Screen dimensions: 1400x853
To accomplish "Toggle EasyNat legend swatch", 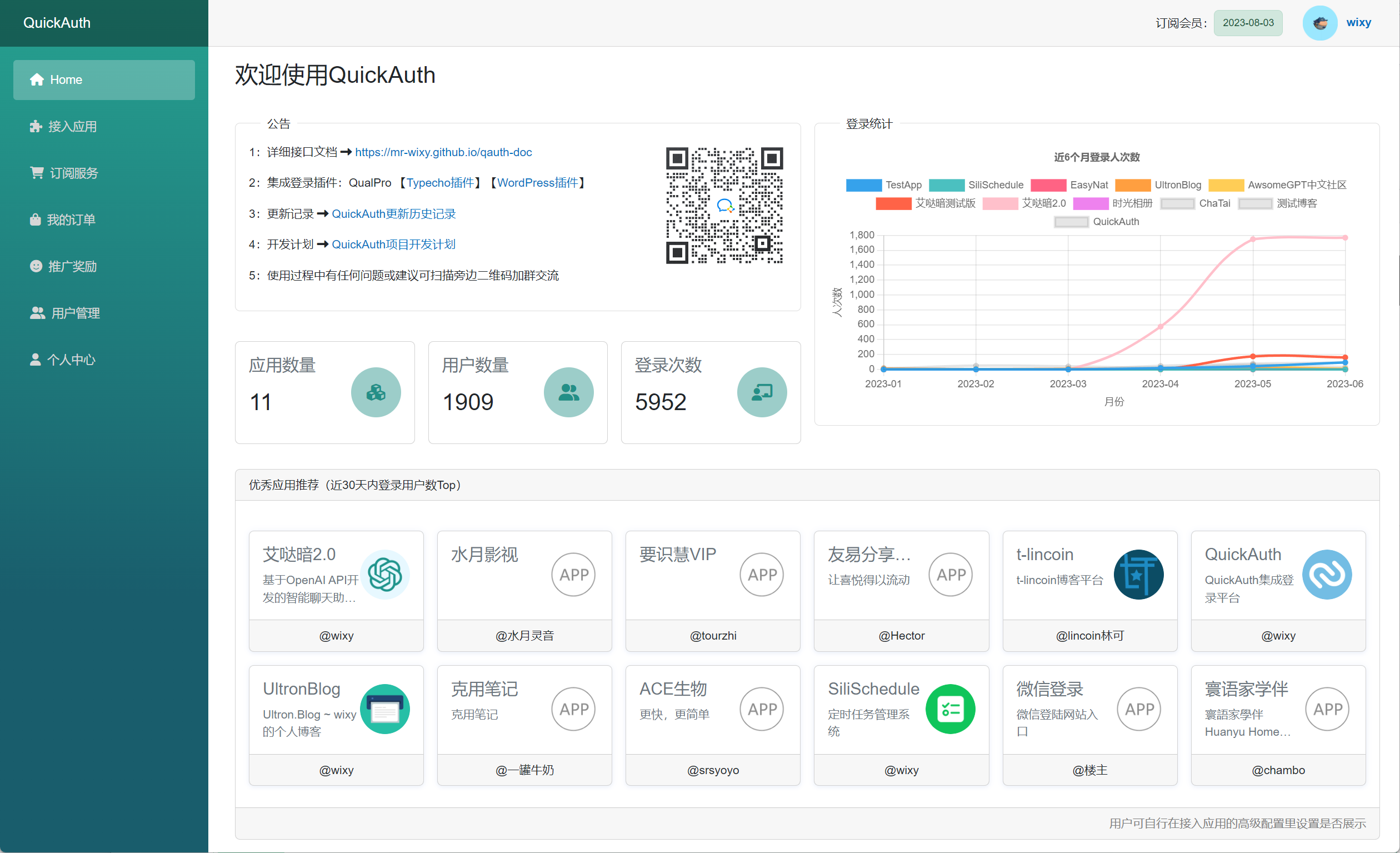I will coord(1048,185).
